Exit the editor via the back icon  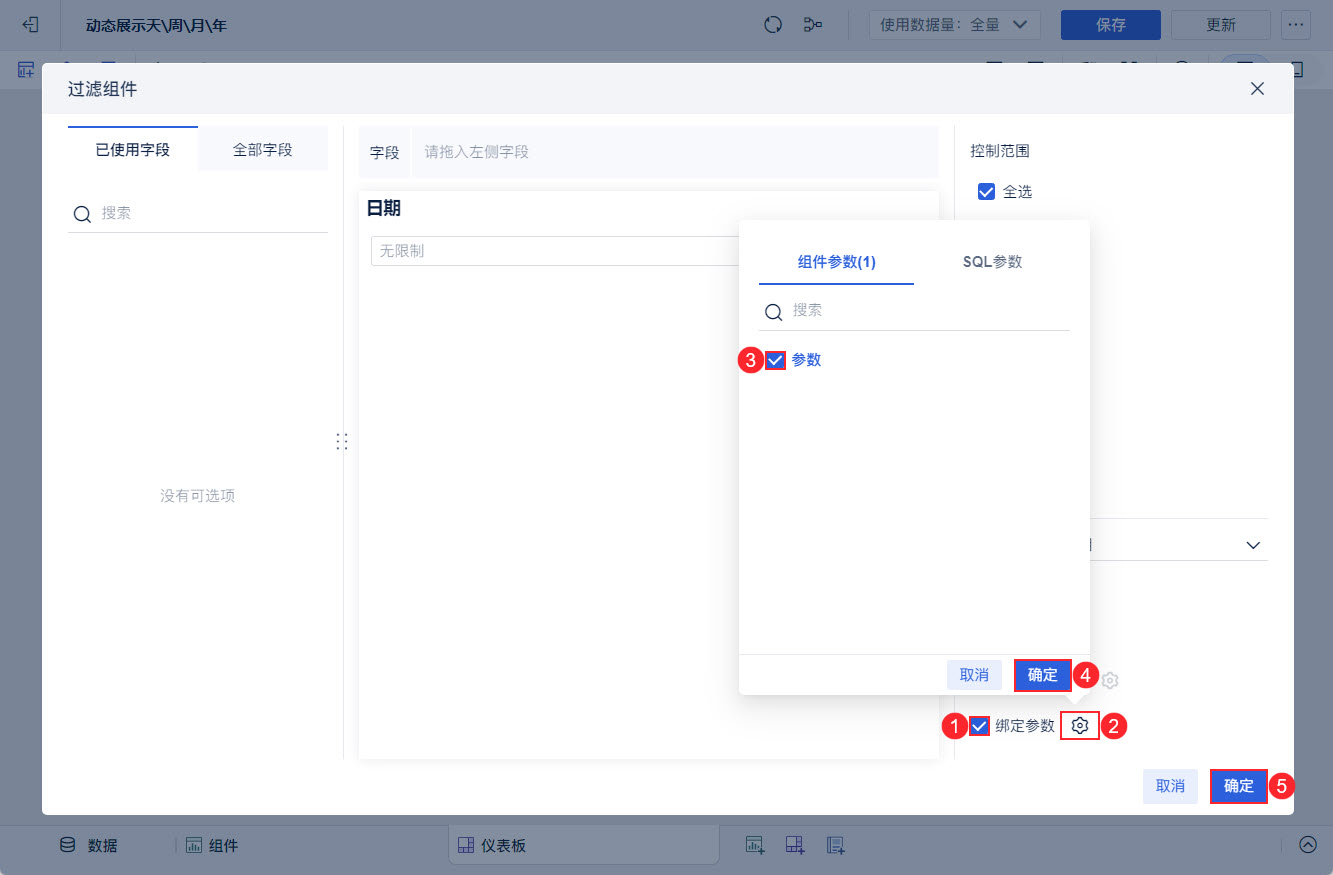point(30,24)
